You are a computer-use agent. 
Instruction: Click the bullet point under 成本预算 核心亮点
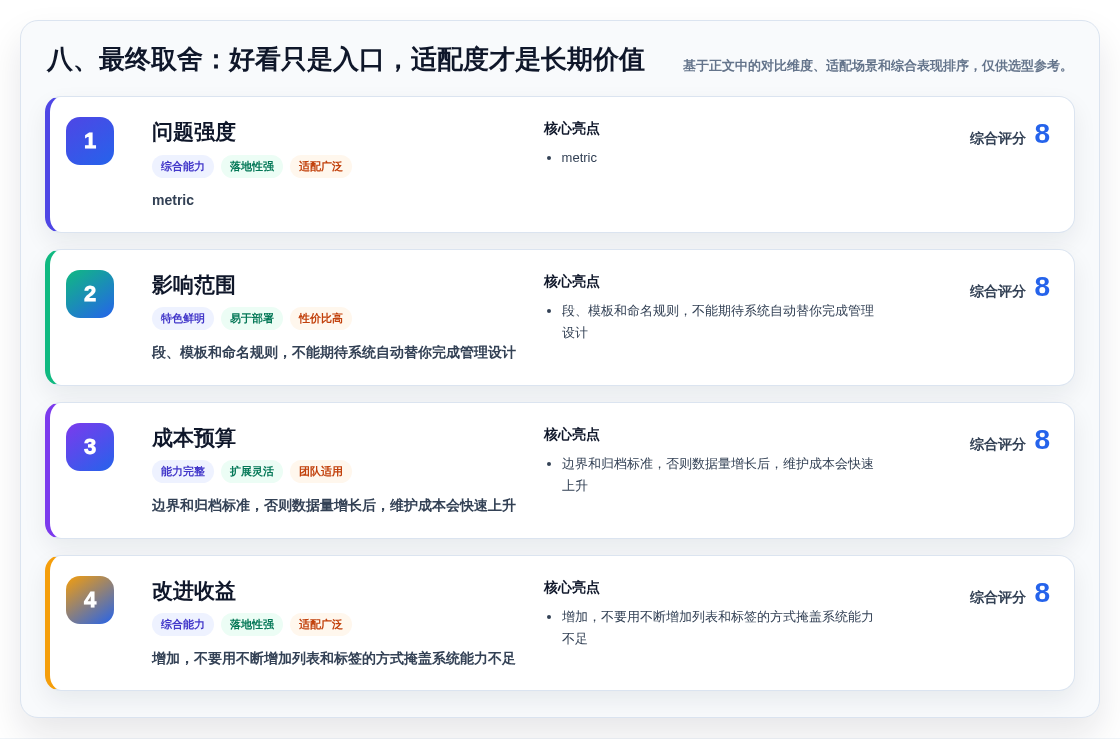tap(717, 474)
